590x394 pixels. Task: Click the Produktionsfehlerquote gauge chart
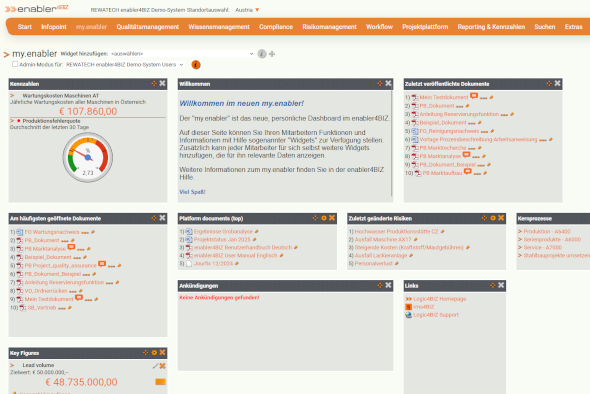click(x=88, y=157)
